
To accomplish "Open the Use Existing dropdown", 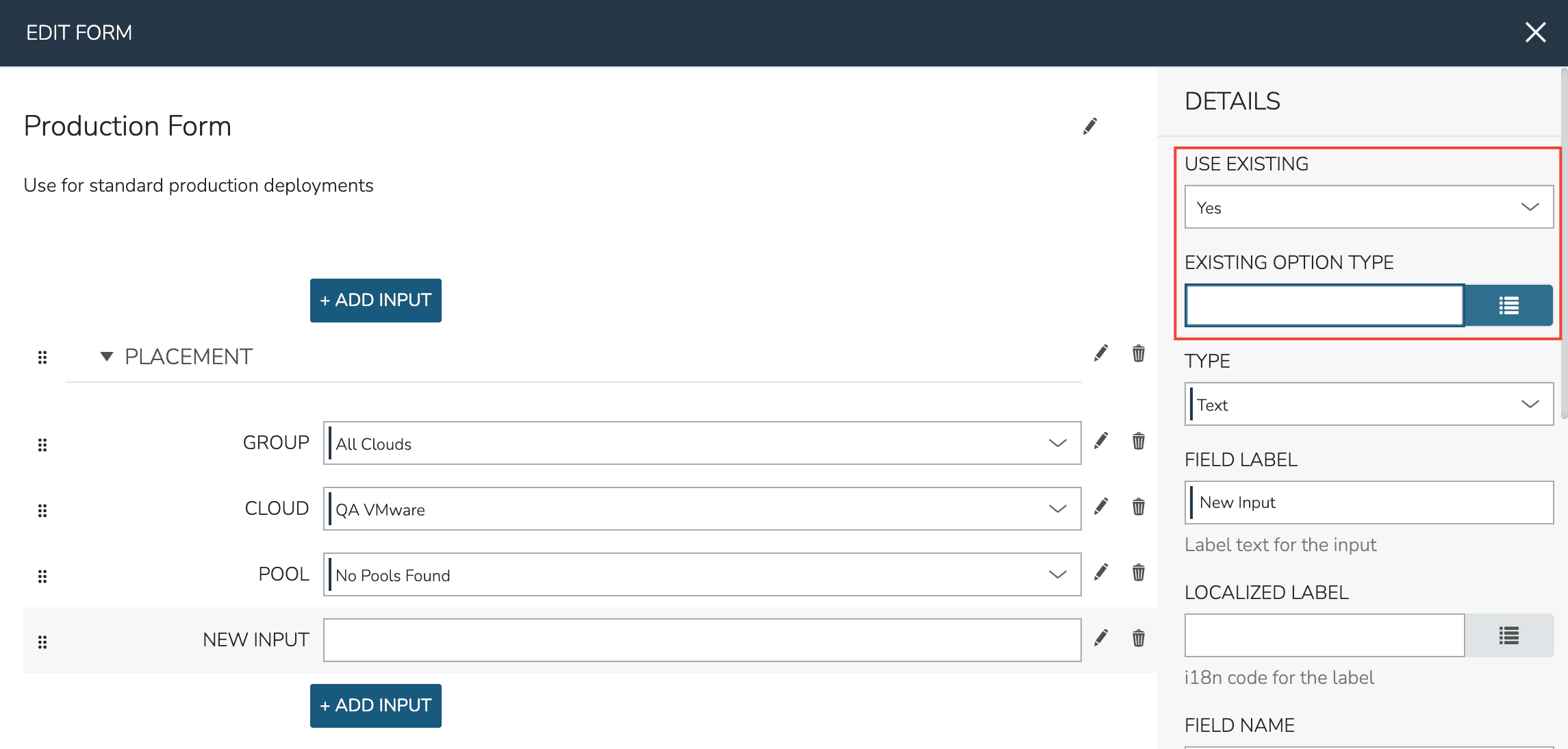I will [x=1368, y=207].
